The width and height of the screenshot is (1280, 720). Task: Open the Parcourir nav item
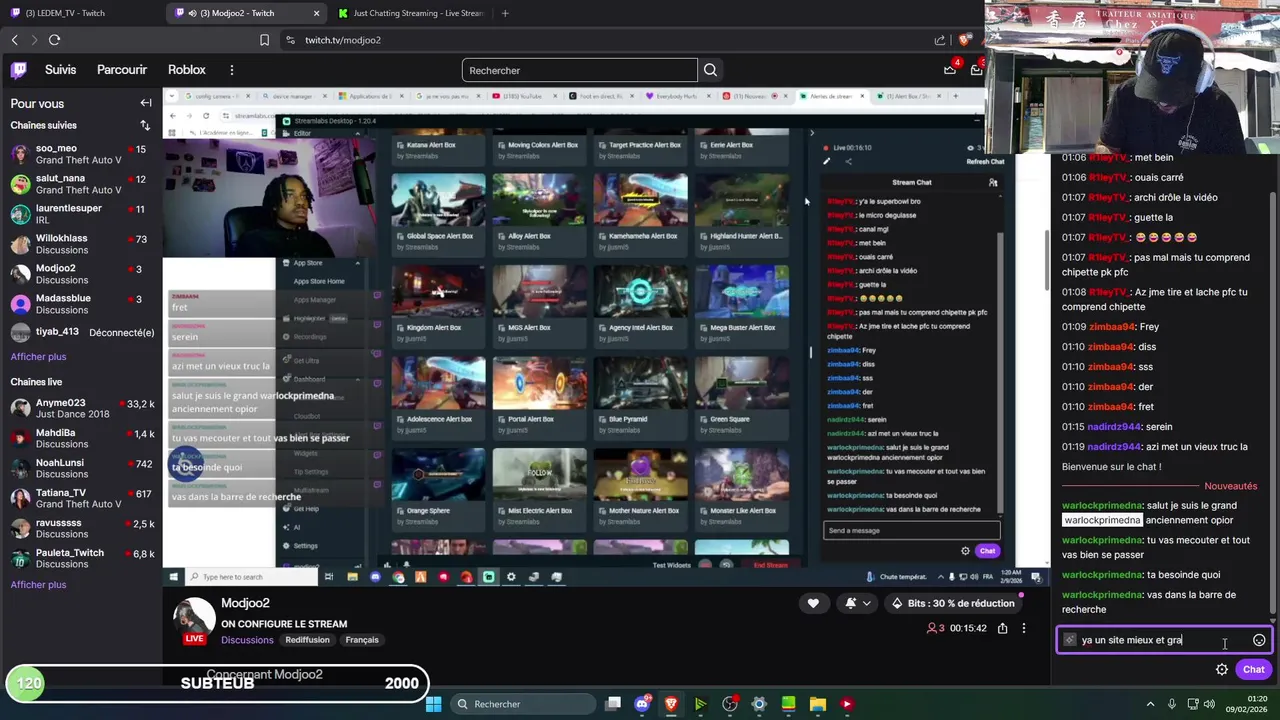point(122,70)
